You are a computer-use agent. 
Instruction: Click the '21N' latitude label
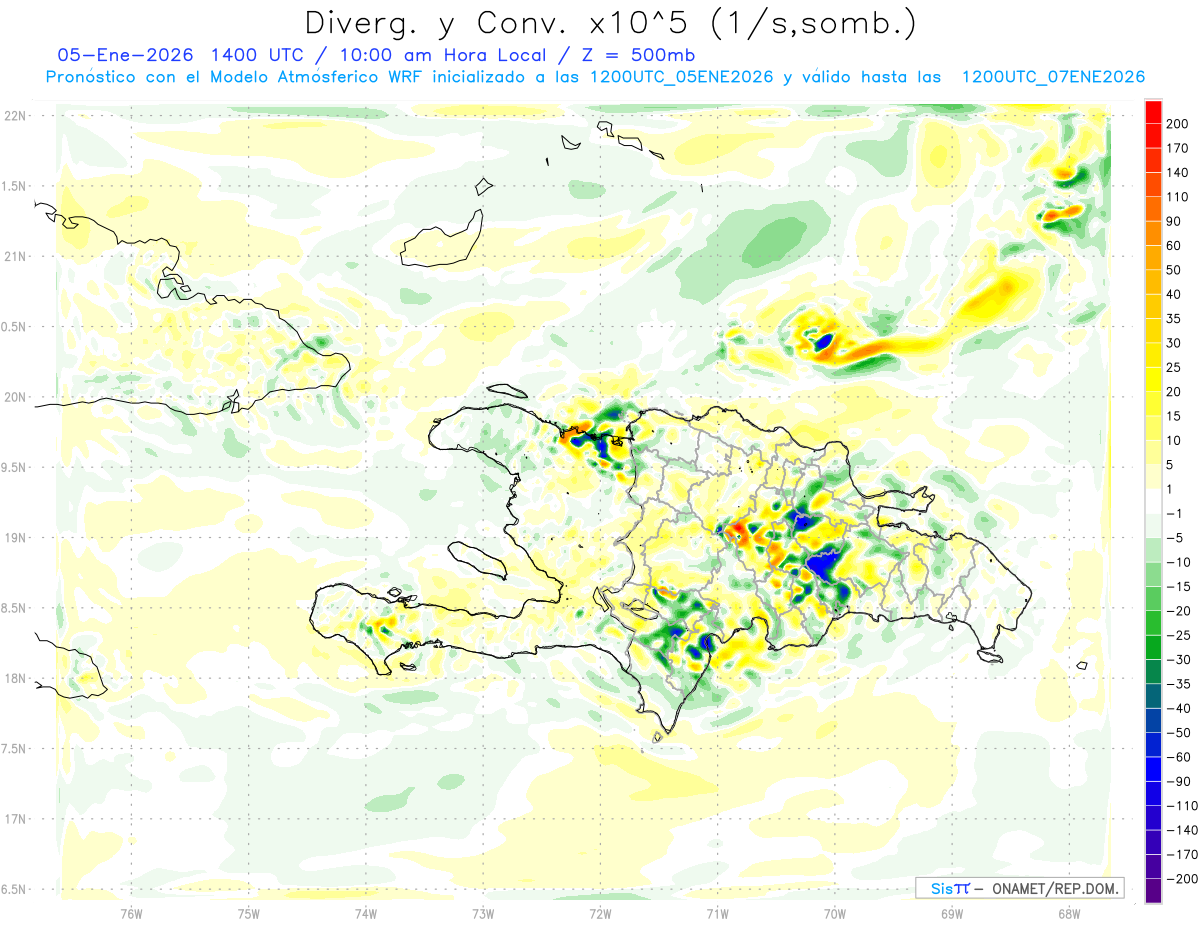point(14,256)
